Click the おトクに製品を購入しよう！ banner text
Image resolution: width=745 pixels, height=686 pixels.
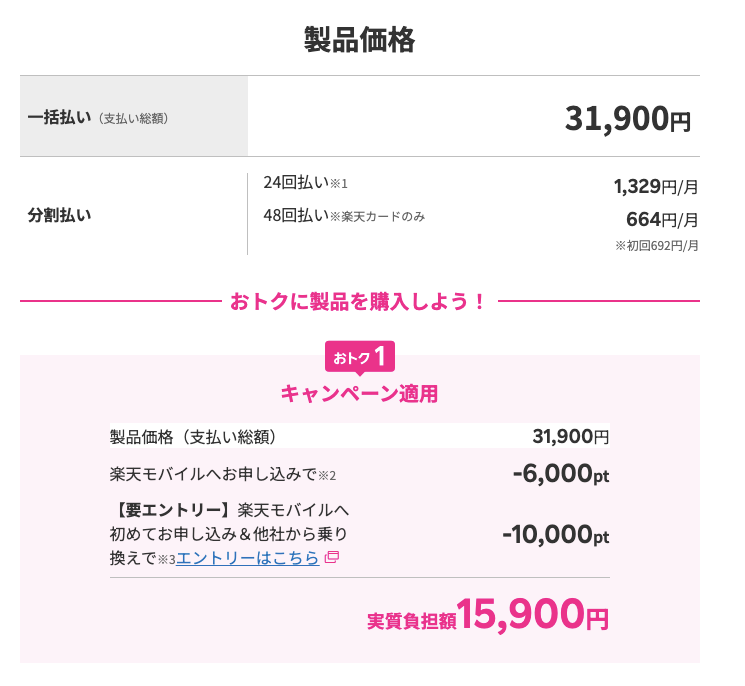tap(359, 302)
